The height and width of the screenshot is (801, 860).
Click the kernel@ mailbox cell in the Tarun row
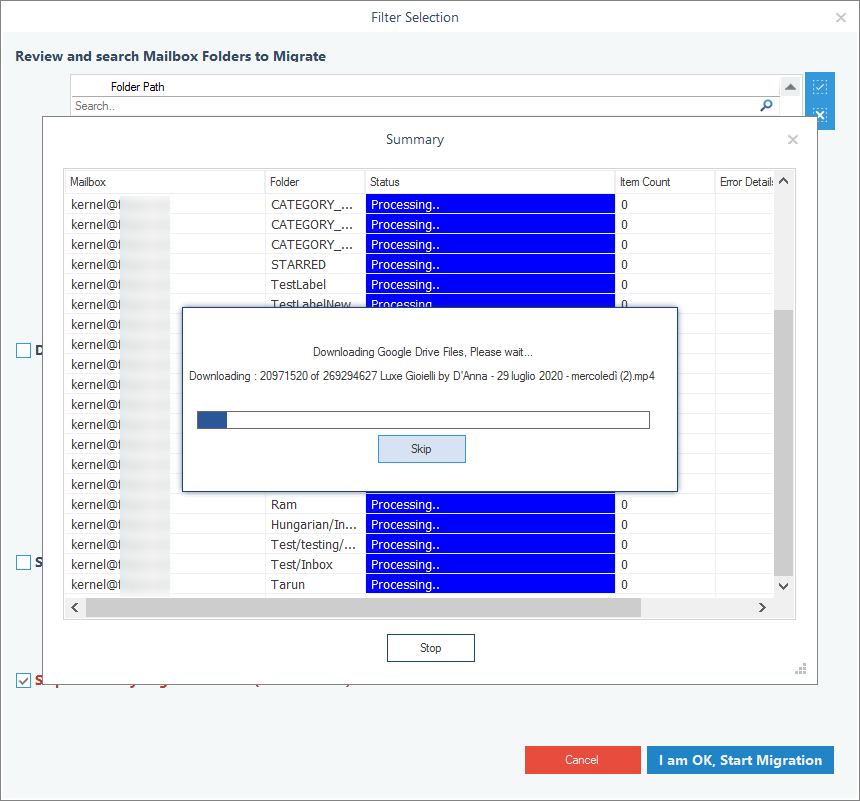(x=165, y=585)
